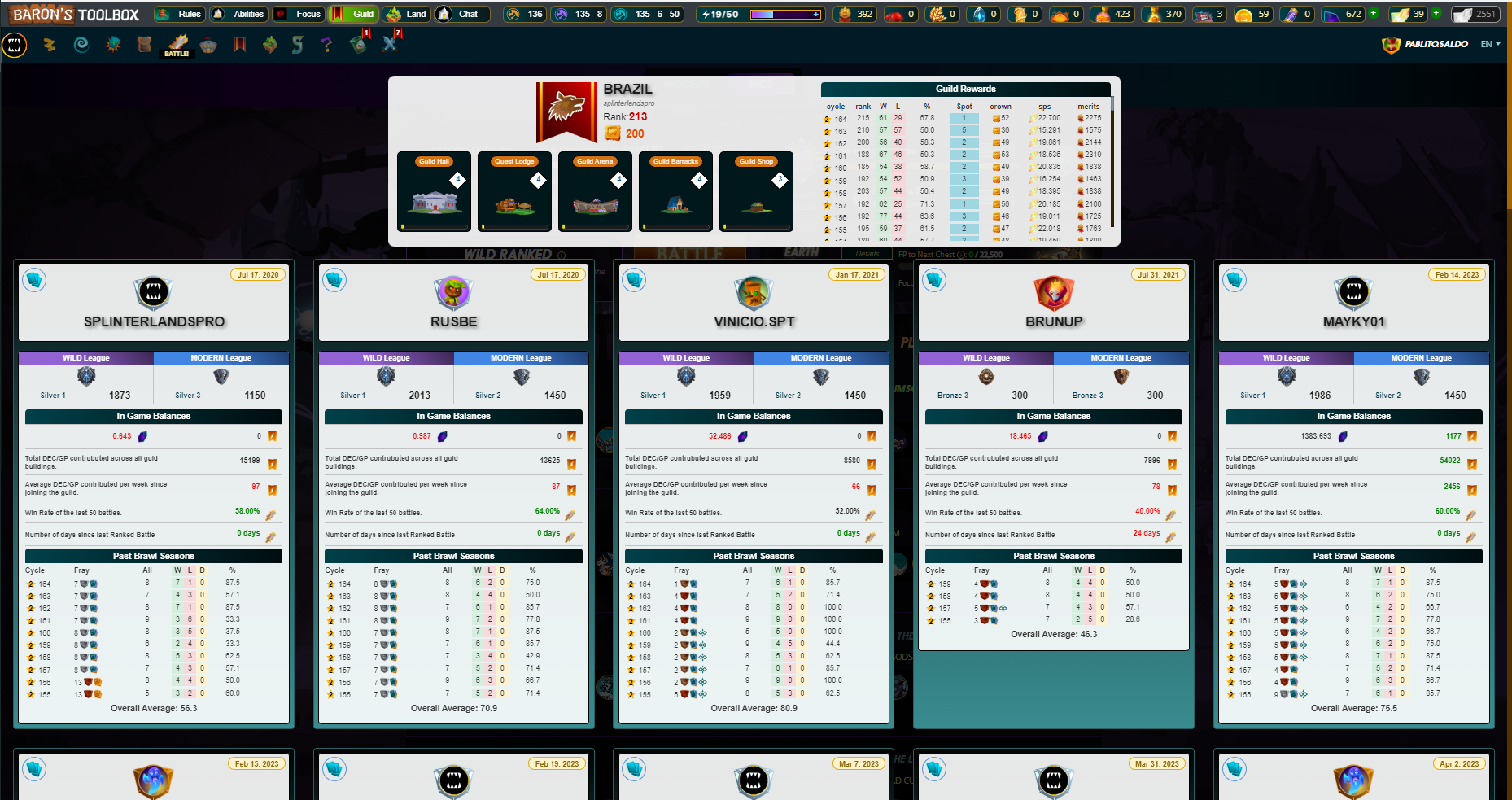The width and height of the screenshot is (1512, 800).
Task: Click VINICIO.SPT member name
Action: coord(754,321)
